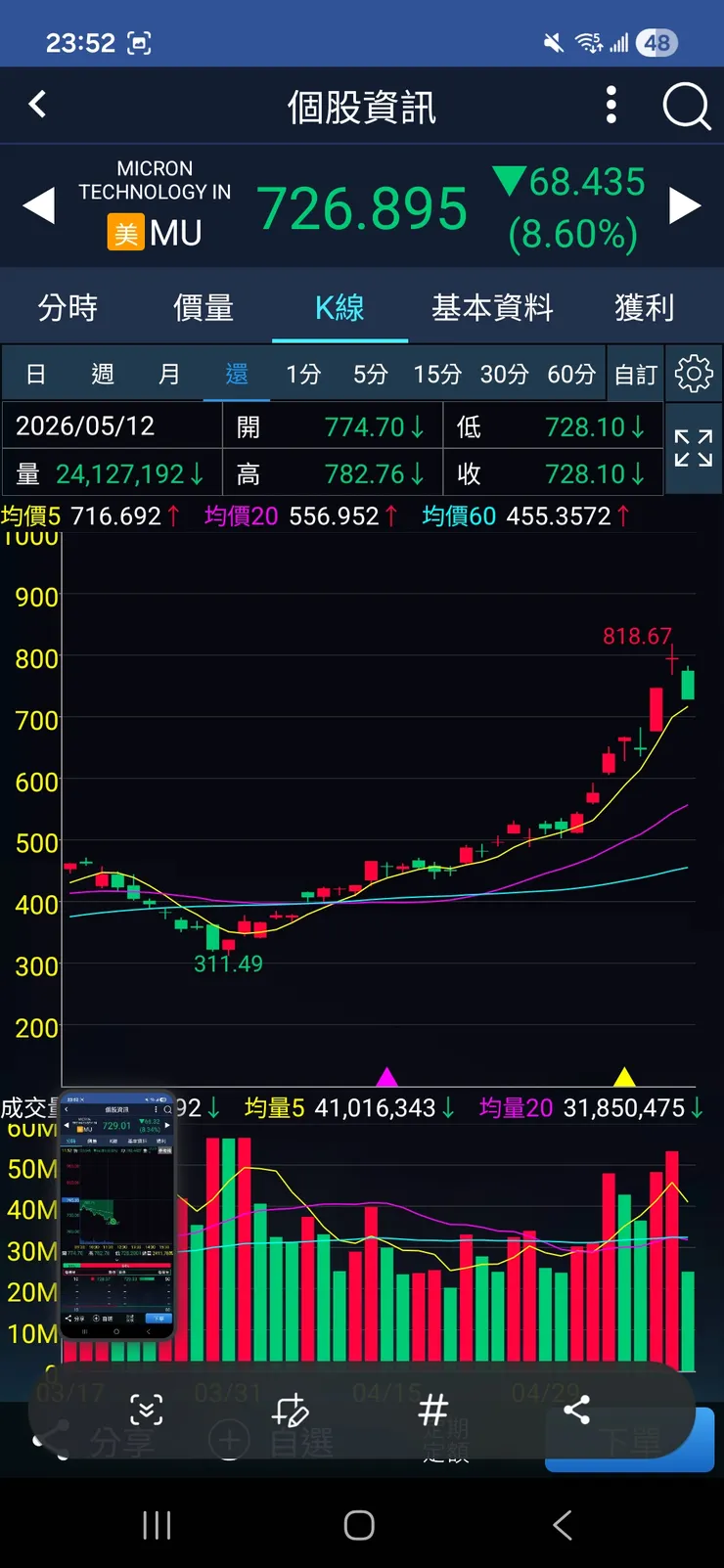Viewport: 724px width, 1568px height.
Task: Tap Android recent apps navigation button
Action: (157, 1524)
